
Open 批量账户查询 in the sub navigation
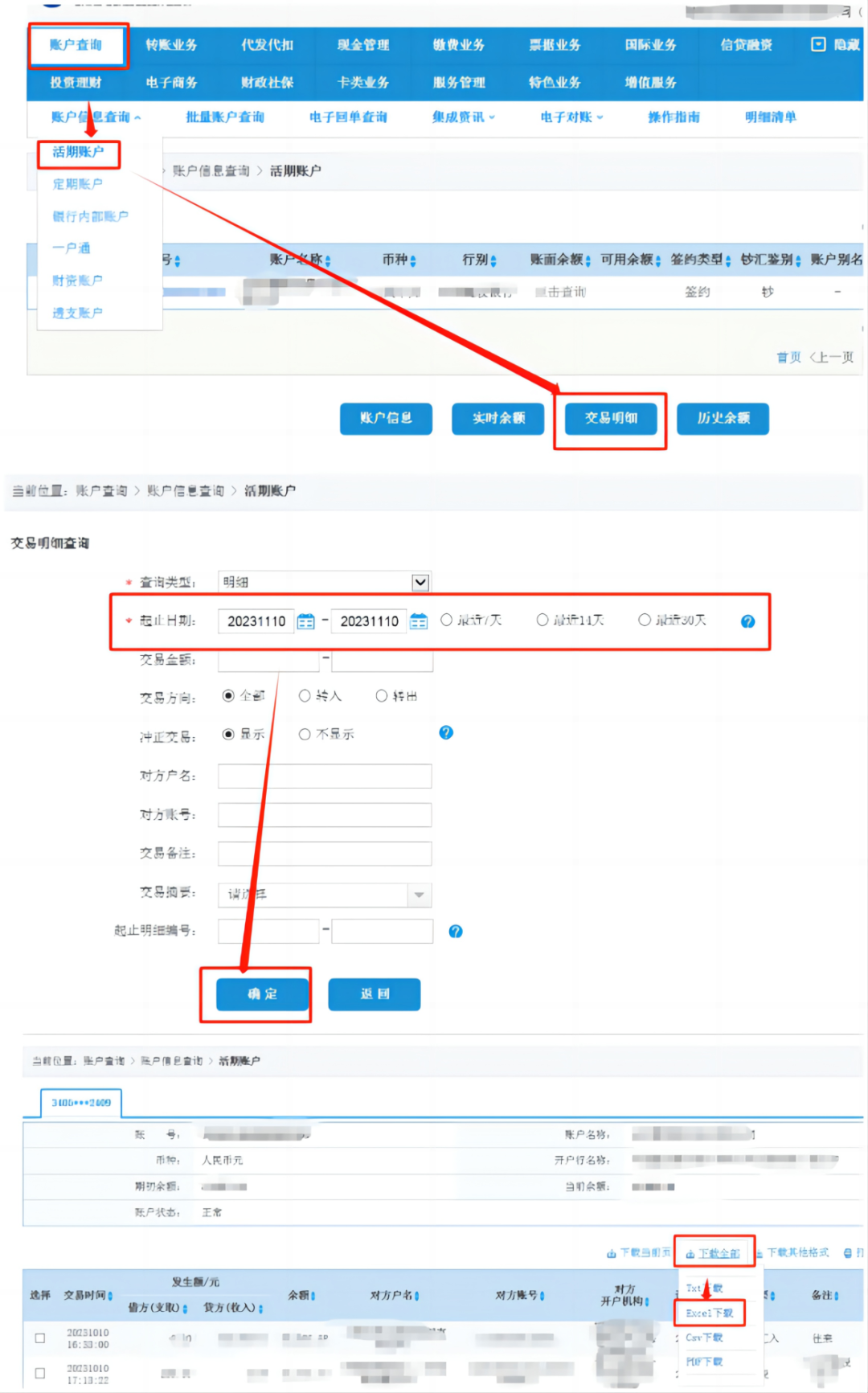(225, 117)
